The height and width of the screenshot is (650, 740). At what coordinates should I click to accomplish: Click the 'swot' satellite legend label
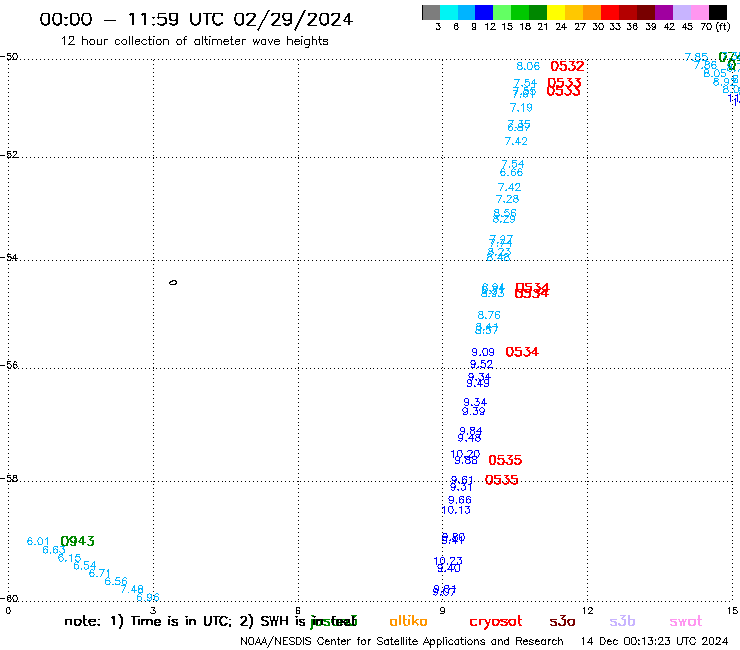coord(686,621)
